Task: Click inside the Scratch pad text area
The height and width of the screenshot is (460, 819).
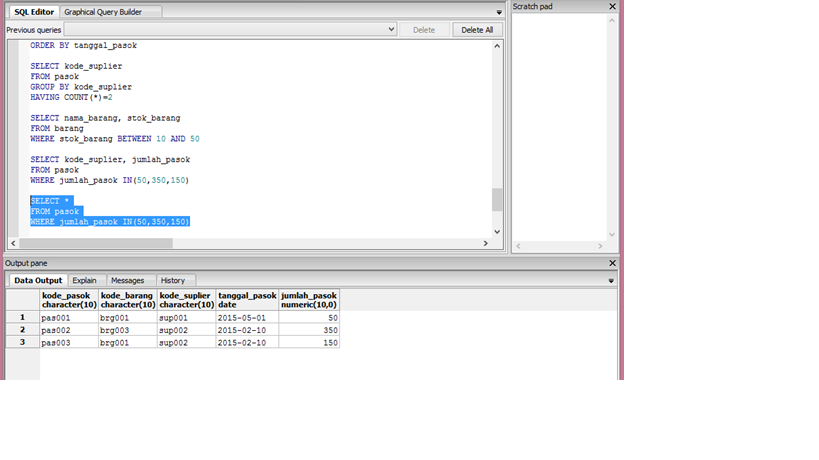Action: [559, 127]
